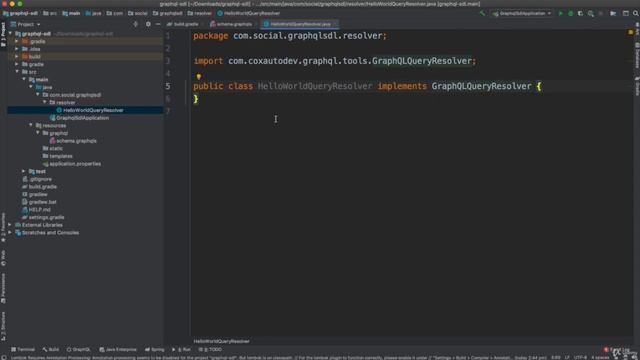Image resolution: width=640 pixels, height=360 pixels.
Task: Open the Build tool window
Action: (x=51, y=349)
